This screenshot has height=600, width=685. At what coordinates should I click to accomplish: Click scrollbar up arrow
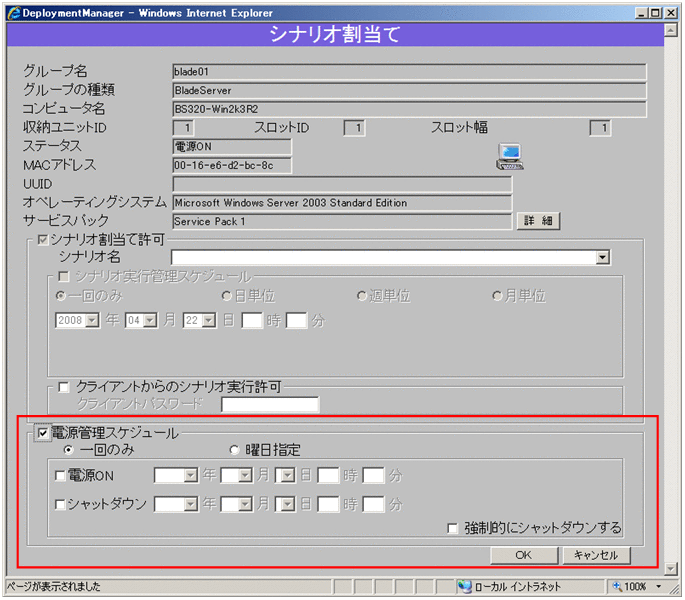(671, 30)
